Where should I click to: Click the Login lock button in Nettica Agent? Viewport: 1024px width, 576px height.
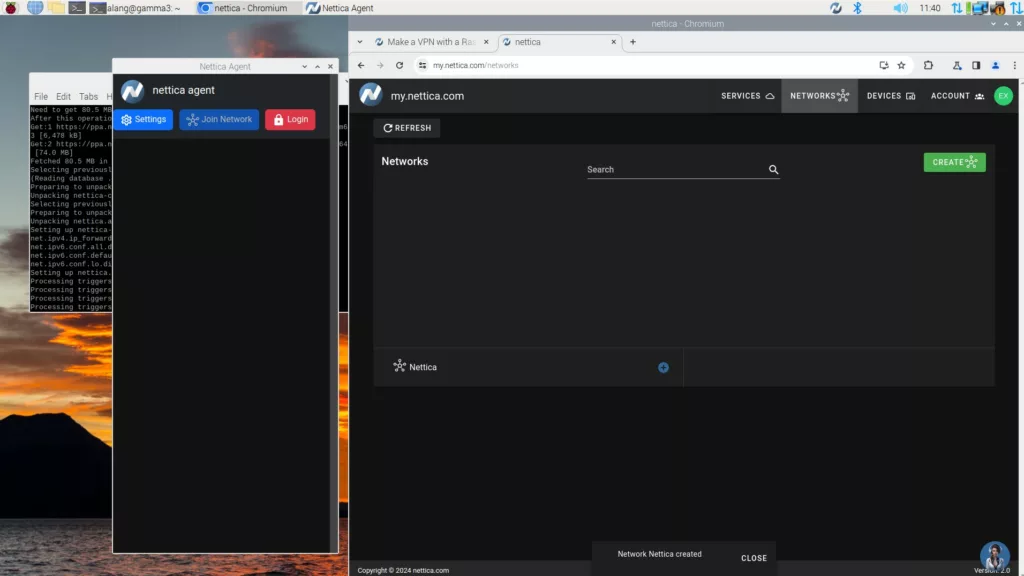290,119
